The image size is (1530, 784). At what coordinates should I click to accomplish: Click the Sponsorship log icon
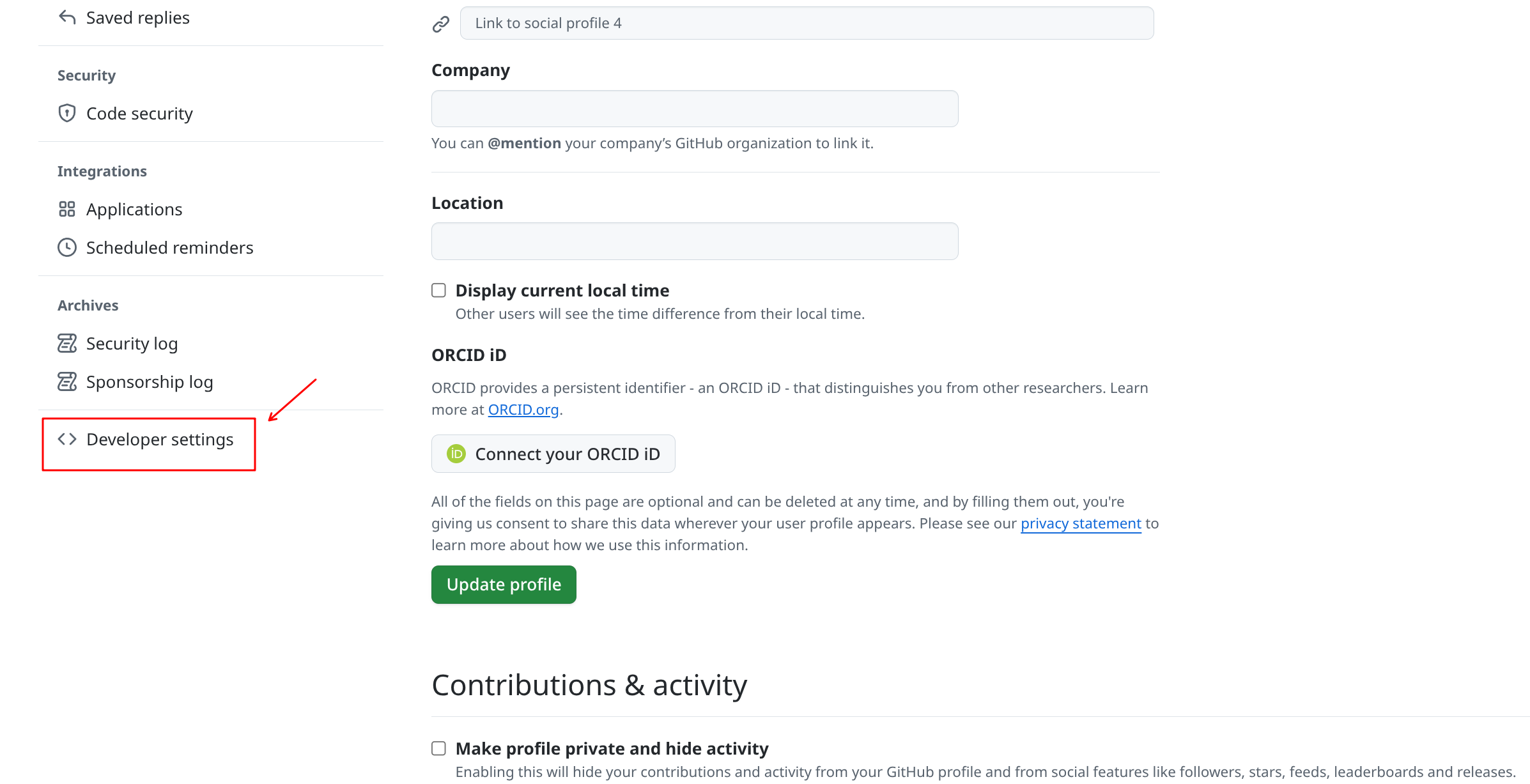coord(67,381)
